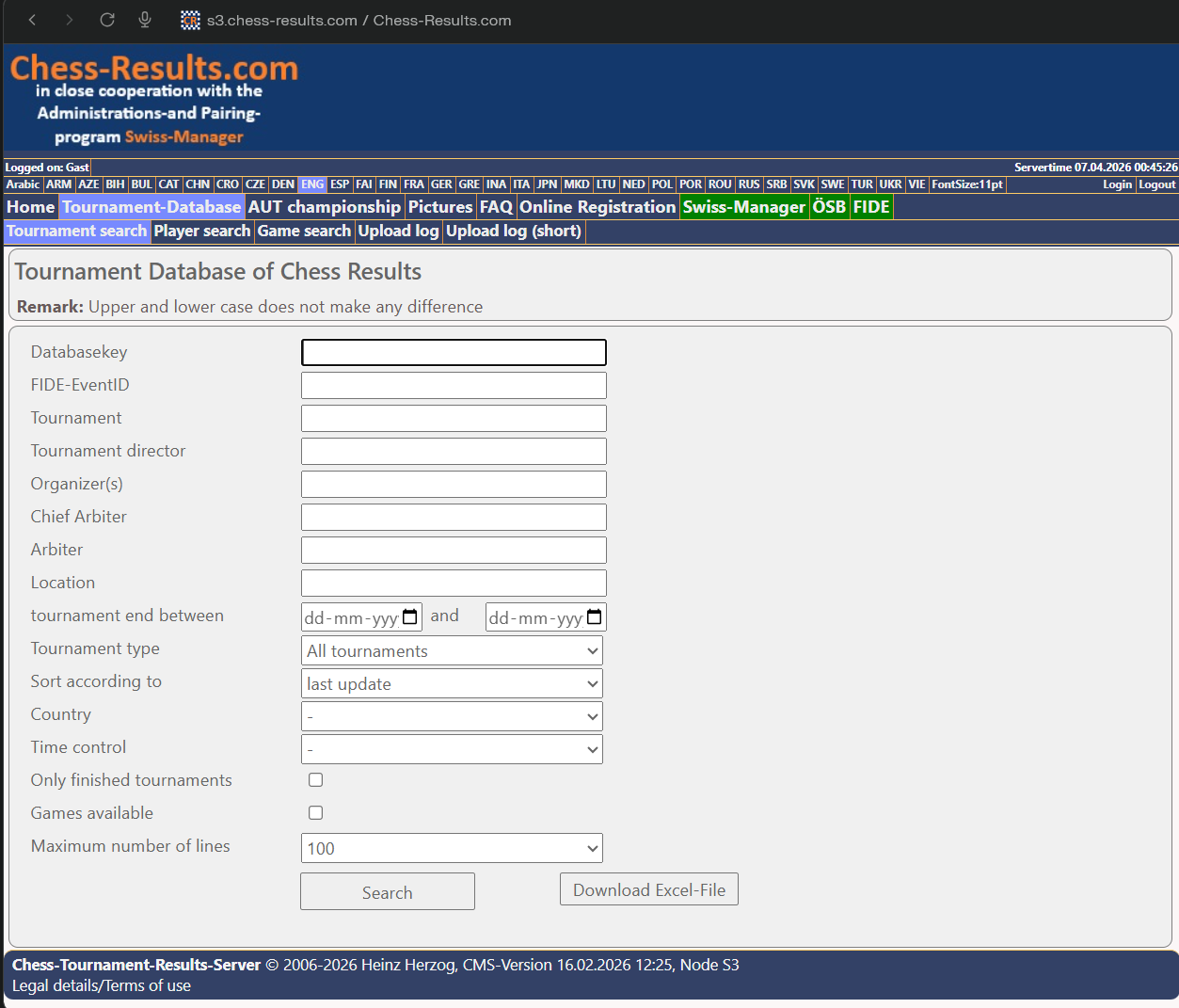Screen dimensions: 1179x1008
Task: Click the browser back navigation arrow
Action: (x=32, y=20)
